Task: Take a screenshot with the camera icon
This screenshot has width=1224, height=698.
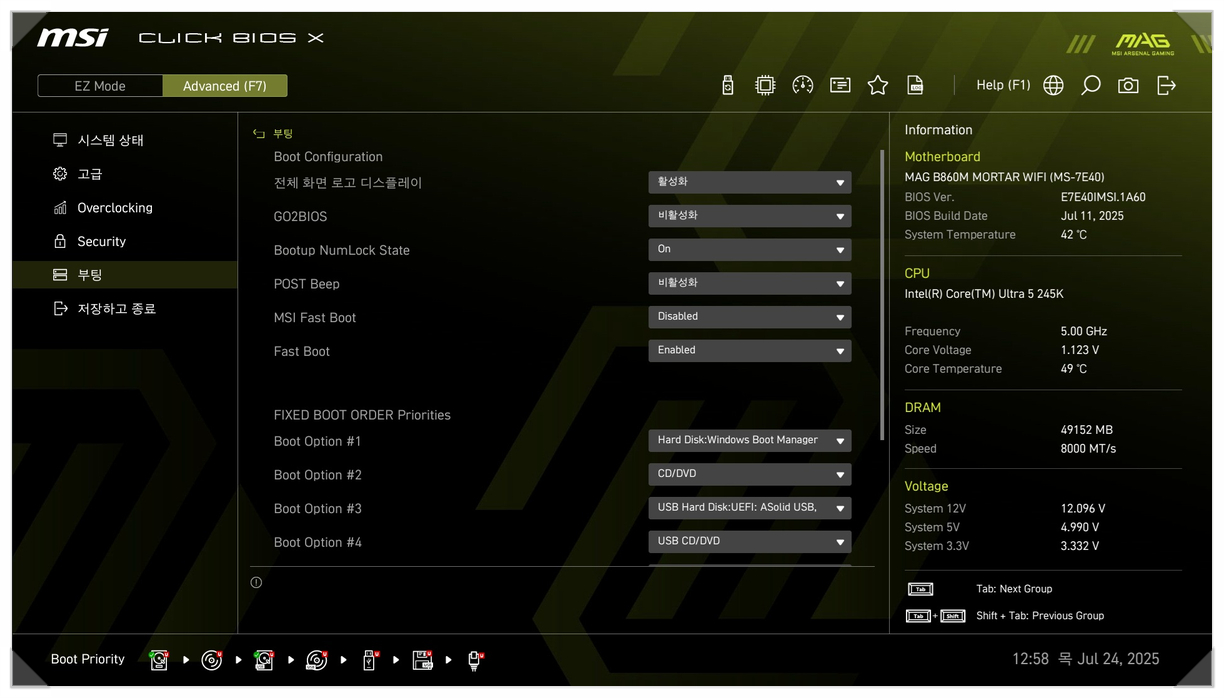Action: click(1128, 86)
